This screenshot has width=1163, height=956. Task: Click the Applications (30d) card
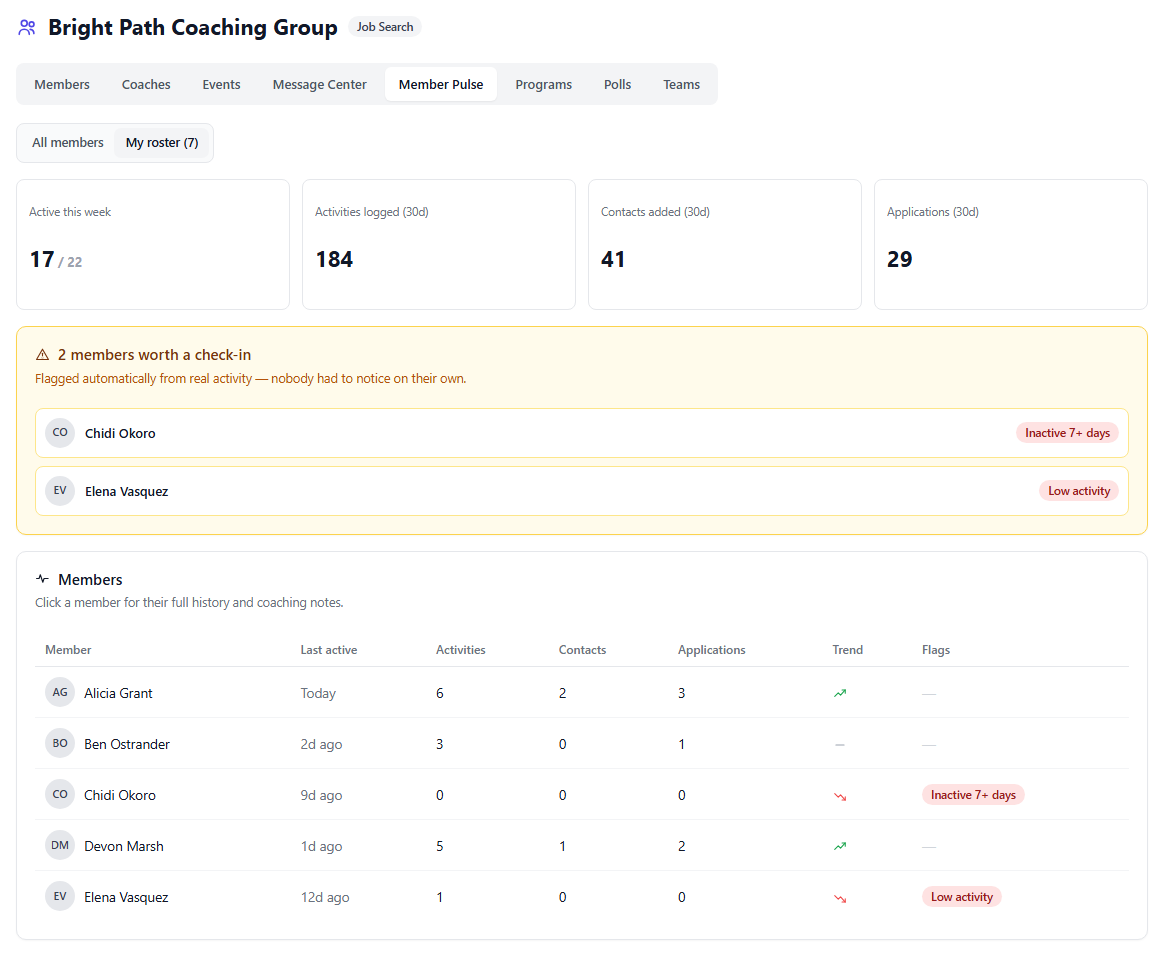[x=1010, y=244]
